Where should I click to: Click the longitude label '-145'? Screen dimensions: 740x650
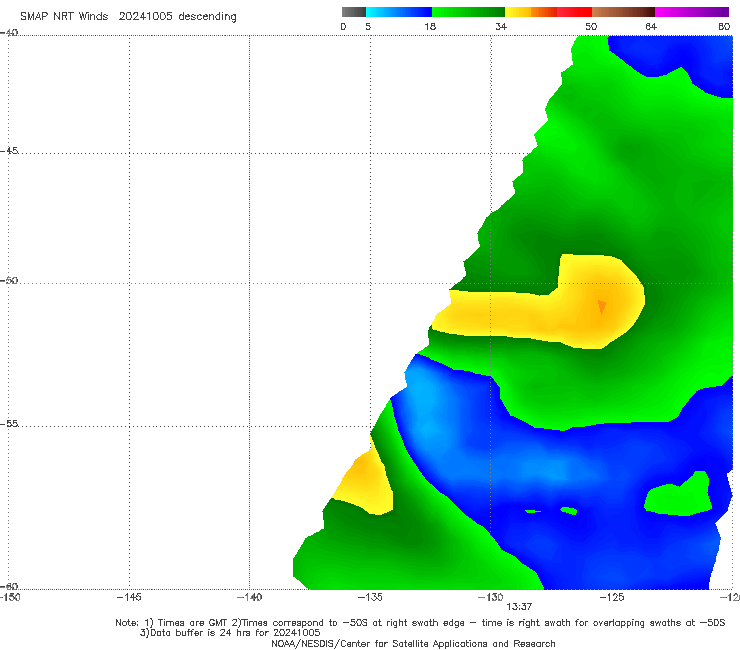point(129,597)
